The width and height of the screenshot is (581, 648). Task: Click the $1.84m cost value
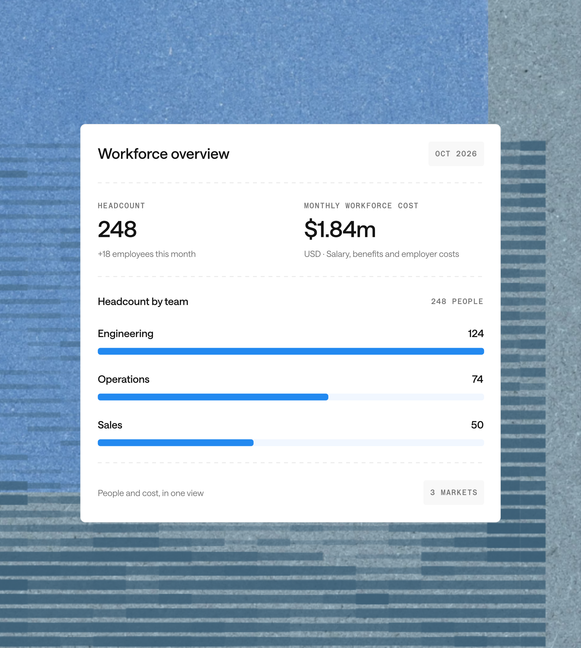tap(340, 229)
